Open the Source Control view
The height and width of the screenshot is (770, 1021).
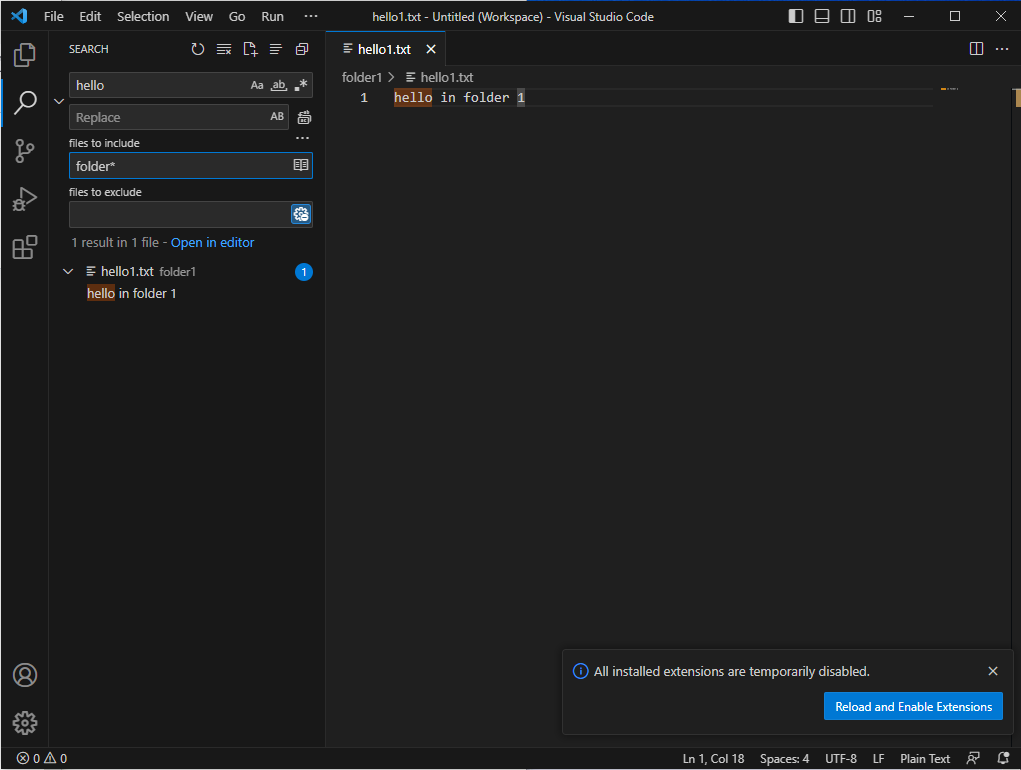pyautogui.click(x=24, y=150)
